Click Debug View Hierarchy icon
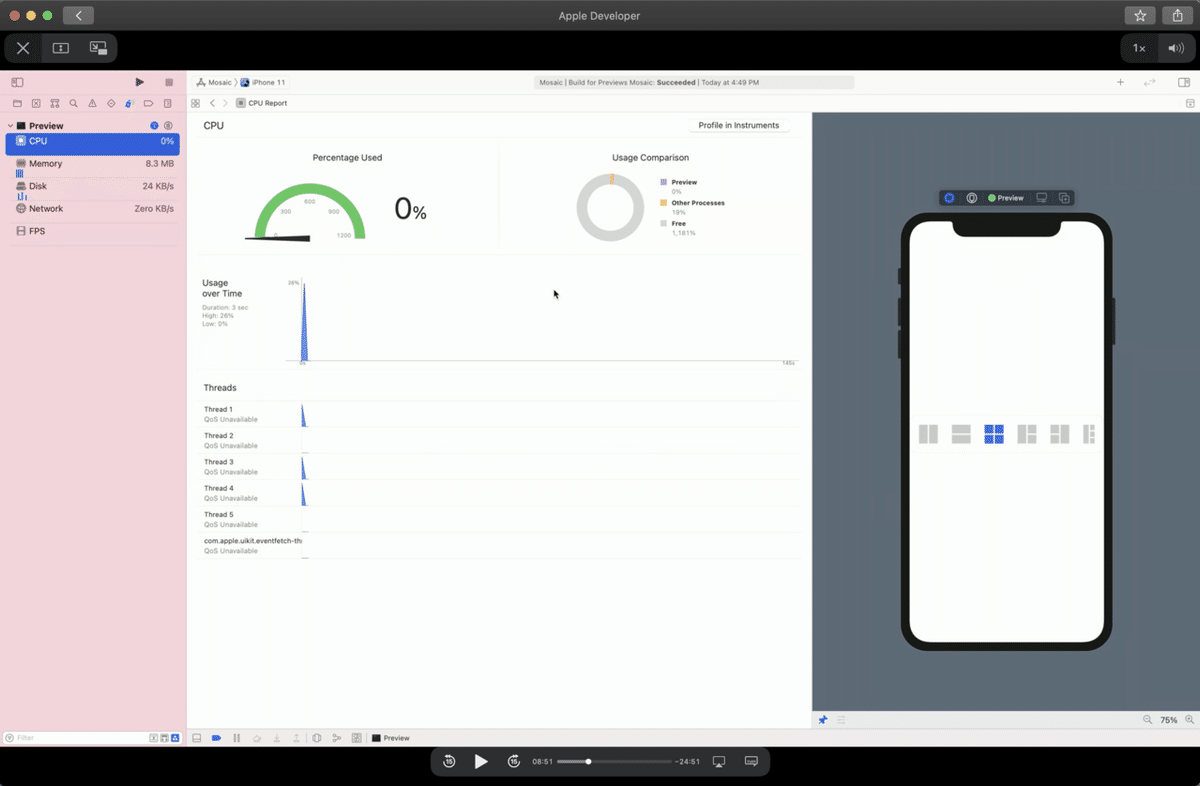1200x786 pixels. [x=317, y=738]
